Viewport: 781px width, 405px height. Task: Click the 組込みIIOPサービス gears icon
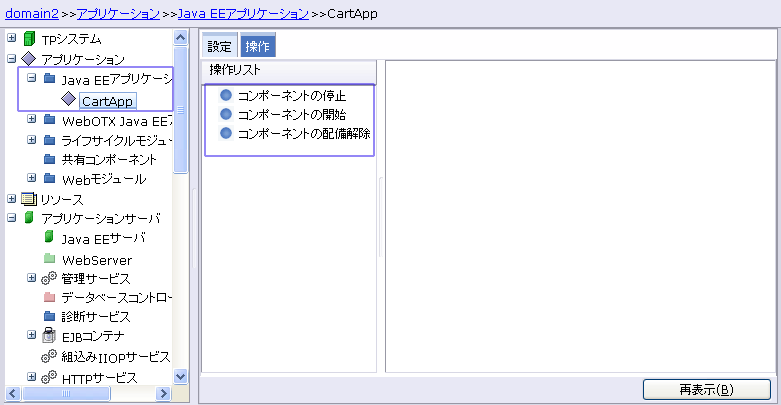pos(49,356)
